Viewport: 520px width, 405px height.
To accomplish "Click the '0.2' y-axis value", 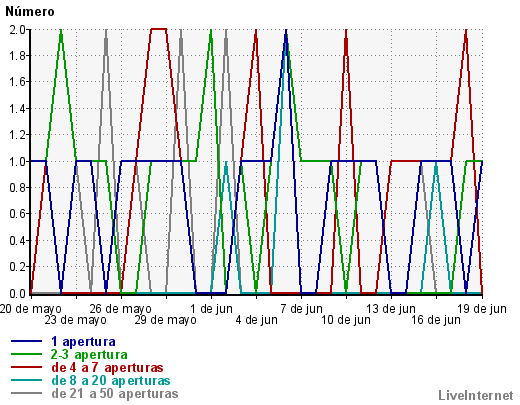I will tap(17, 267).
